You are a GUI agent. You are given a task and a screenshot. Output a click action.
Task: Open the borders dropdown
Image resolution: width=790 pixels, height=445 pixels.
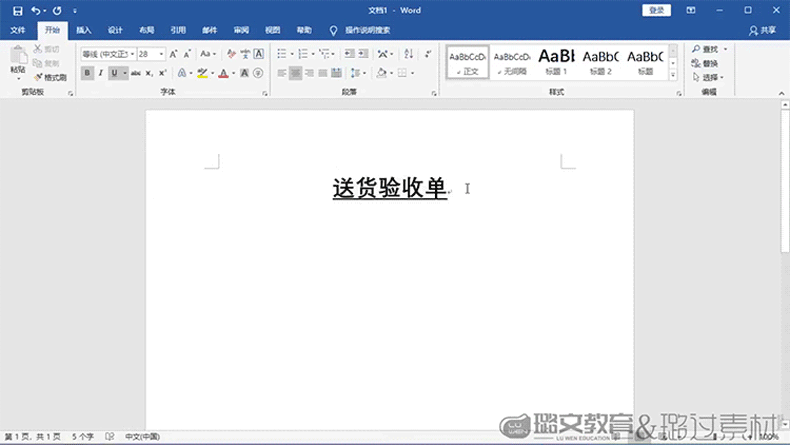pyautogui.click(x=412, y=73)
